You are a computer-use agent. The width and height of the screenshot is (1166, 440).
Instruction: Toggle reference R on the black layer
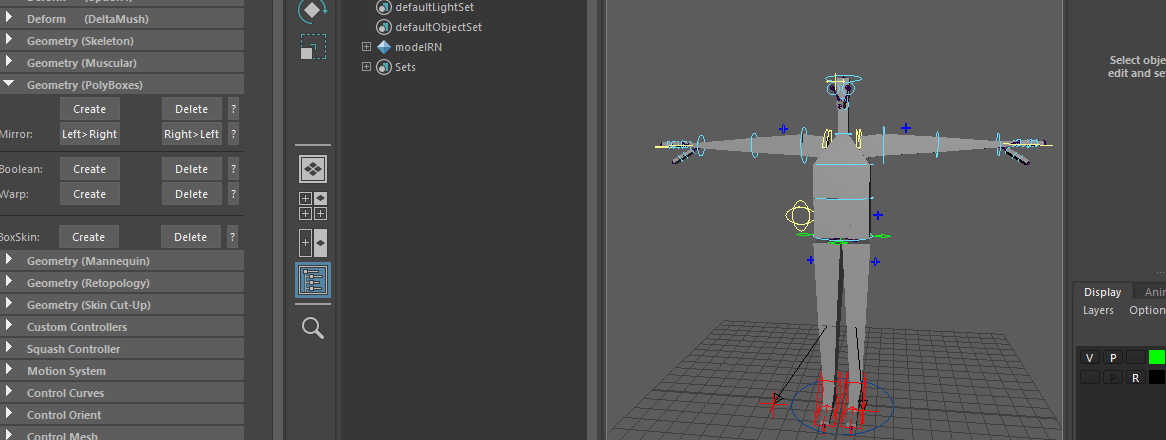coord(1136,378)
